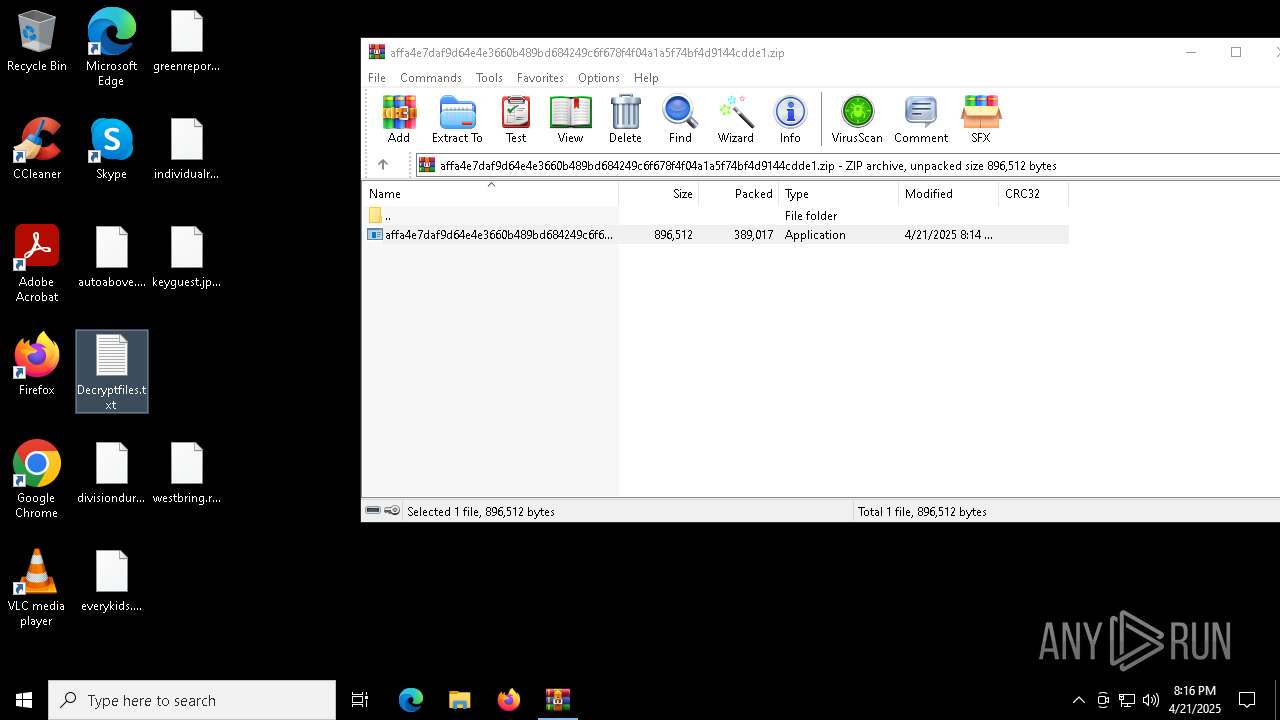Click the taskbar search box

(192, 700)
